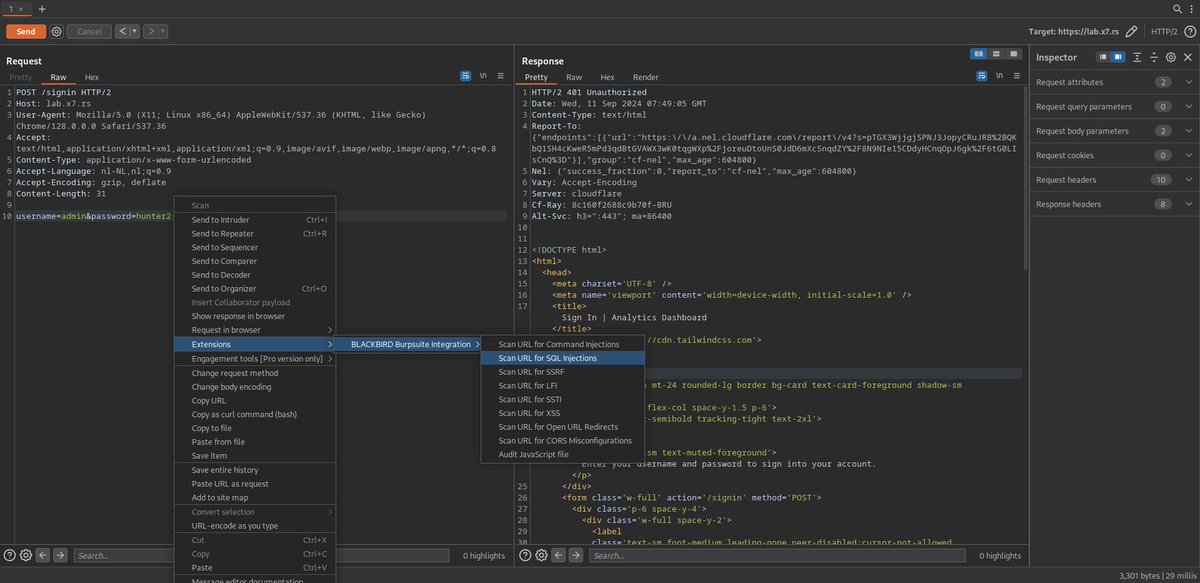Toggle request non-printable \n characters

483,76
